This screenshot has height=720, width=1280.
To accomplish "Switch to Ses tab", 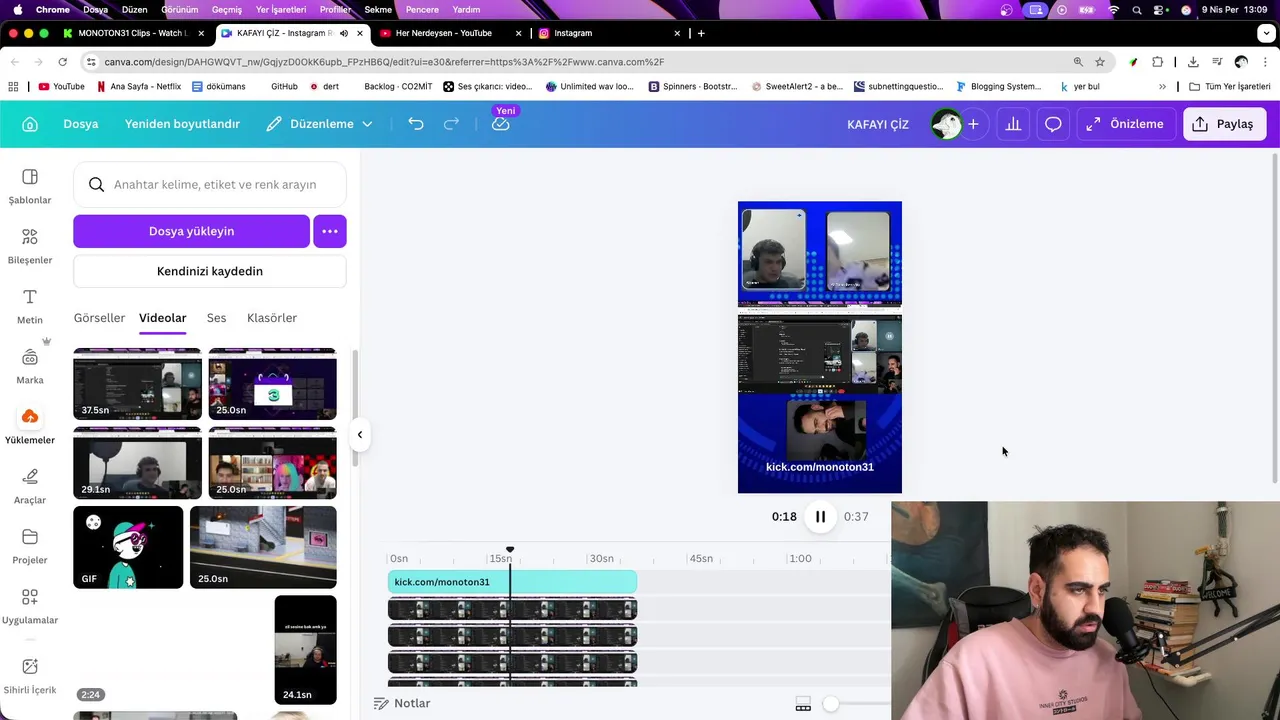I will [x=216, y=318].
